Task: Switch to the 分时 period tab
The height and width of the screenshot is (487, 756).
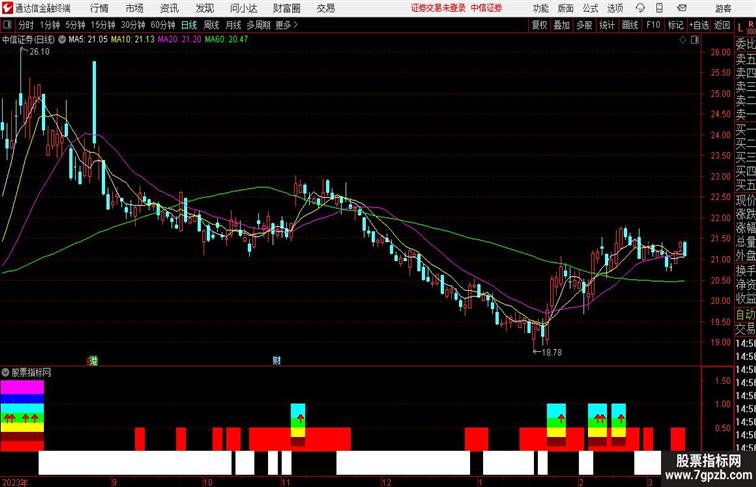Action: (26, 25)
